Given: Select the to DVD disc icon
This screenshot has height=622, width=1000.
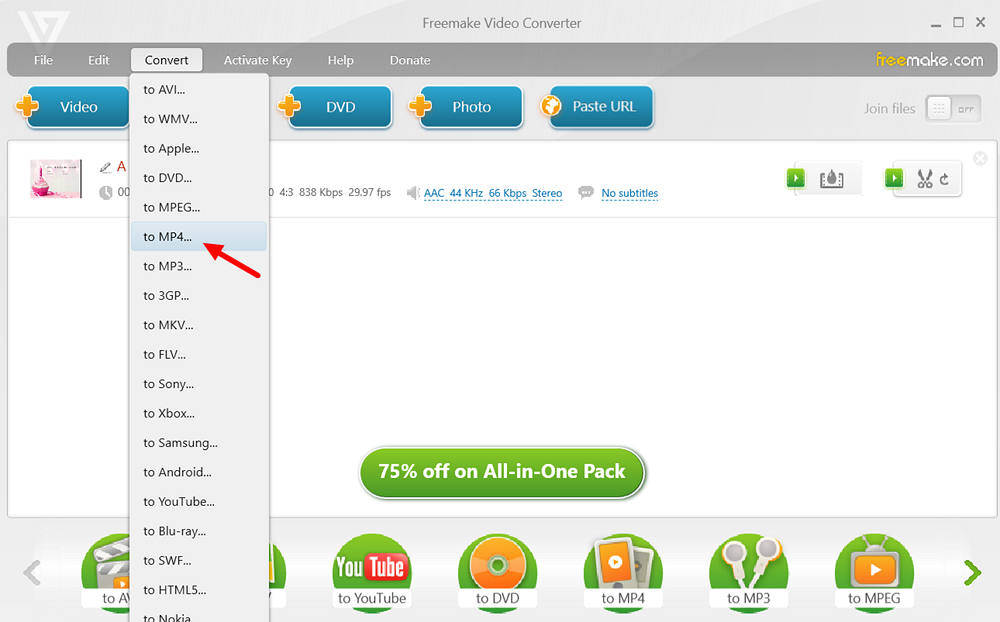Looking at the screenshot, I should coord(497,572).
